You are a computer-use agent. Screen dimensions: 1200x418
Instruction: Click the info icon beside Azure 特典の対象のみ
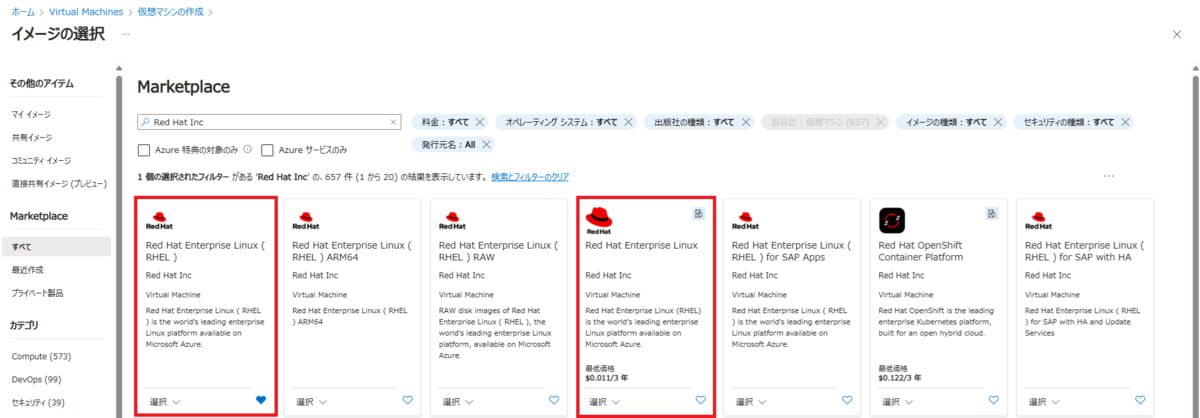coord(247,149)
